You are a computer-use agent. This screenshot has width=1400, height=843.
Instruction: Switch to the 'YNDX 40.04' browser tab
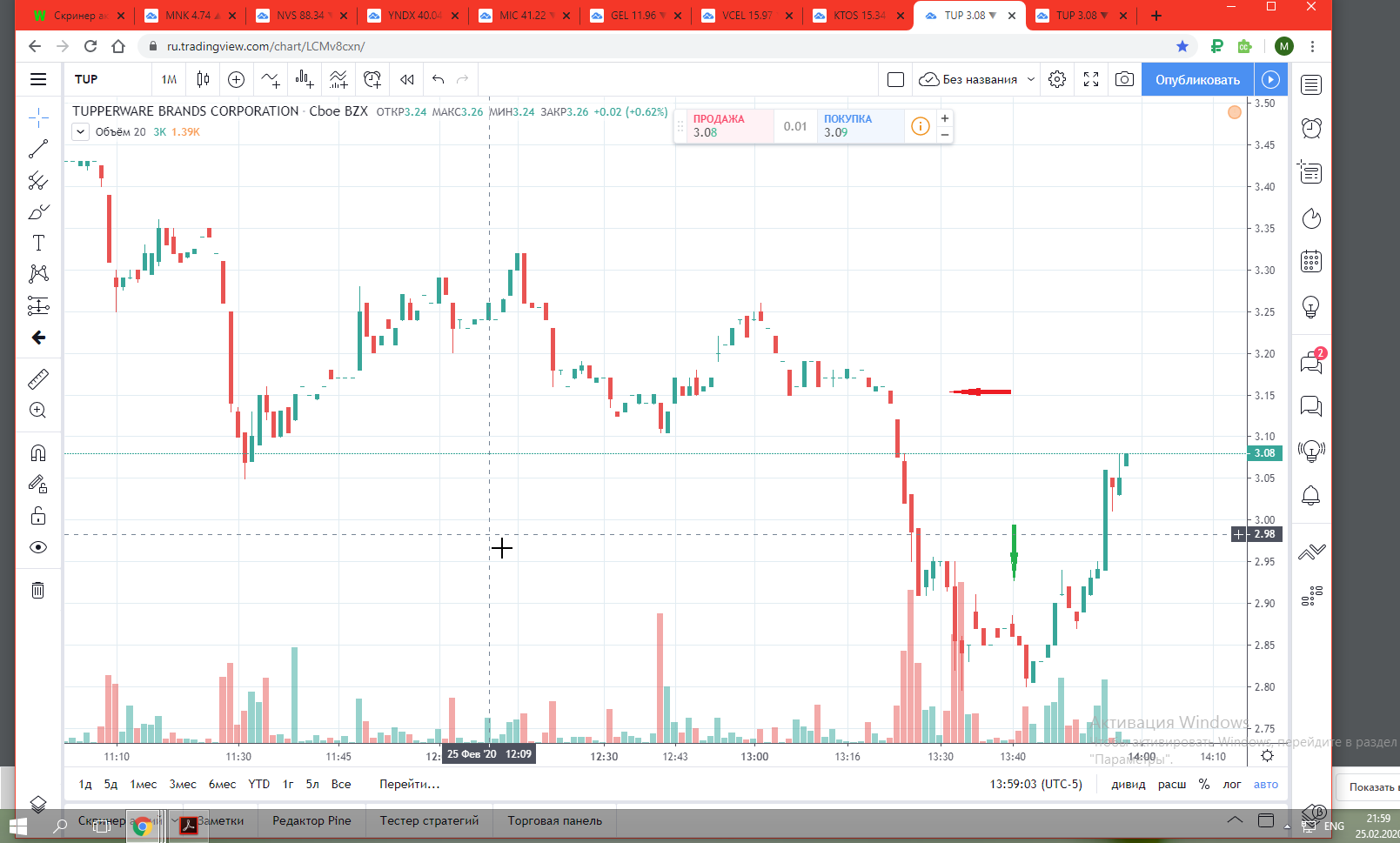[412, 16]
